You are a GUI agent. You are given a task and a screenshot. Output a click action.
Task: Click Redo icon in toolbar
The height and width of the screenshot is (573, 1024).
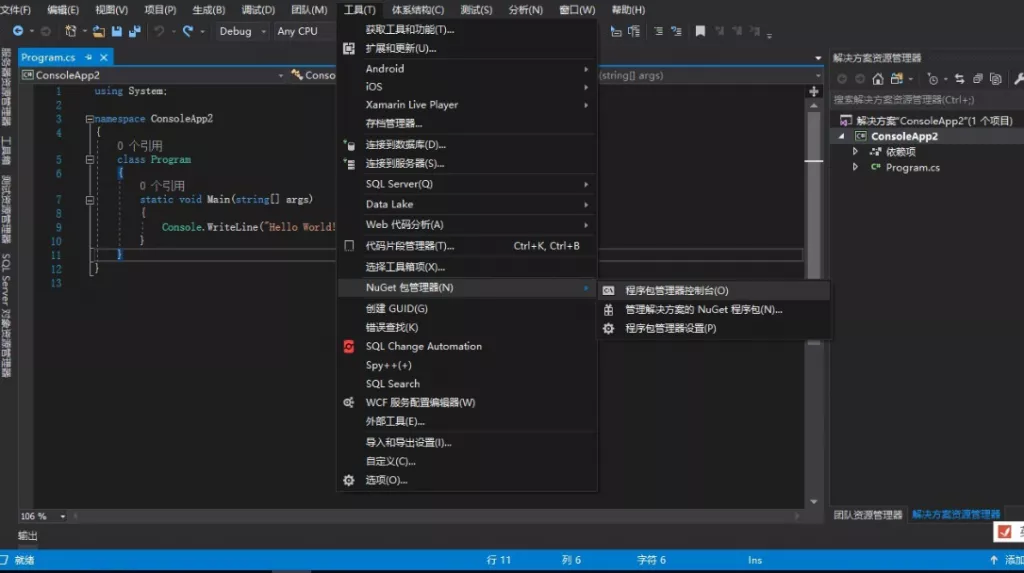(x=187, y=31)
